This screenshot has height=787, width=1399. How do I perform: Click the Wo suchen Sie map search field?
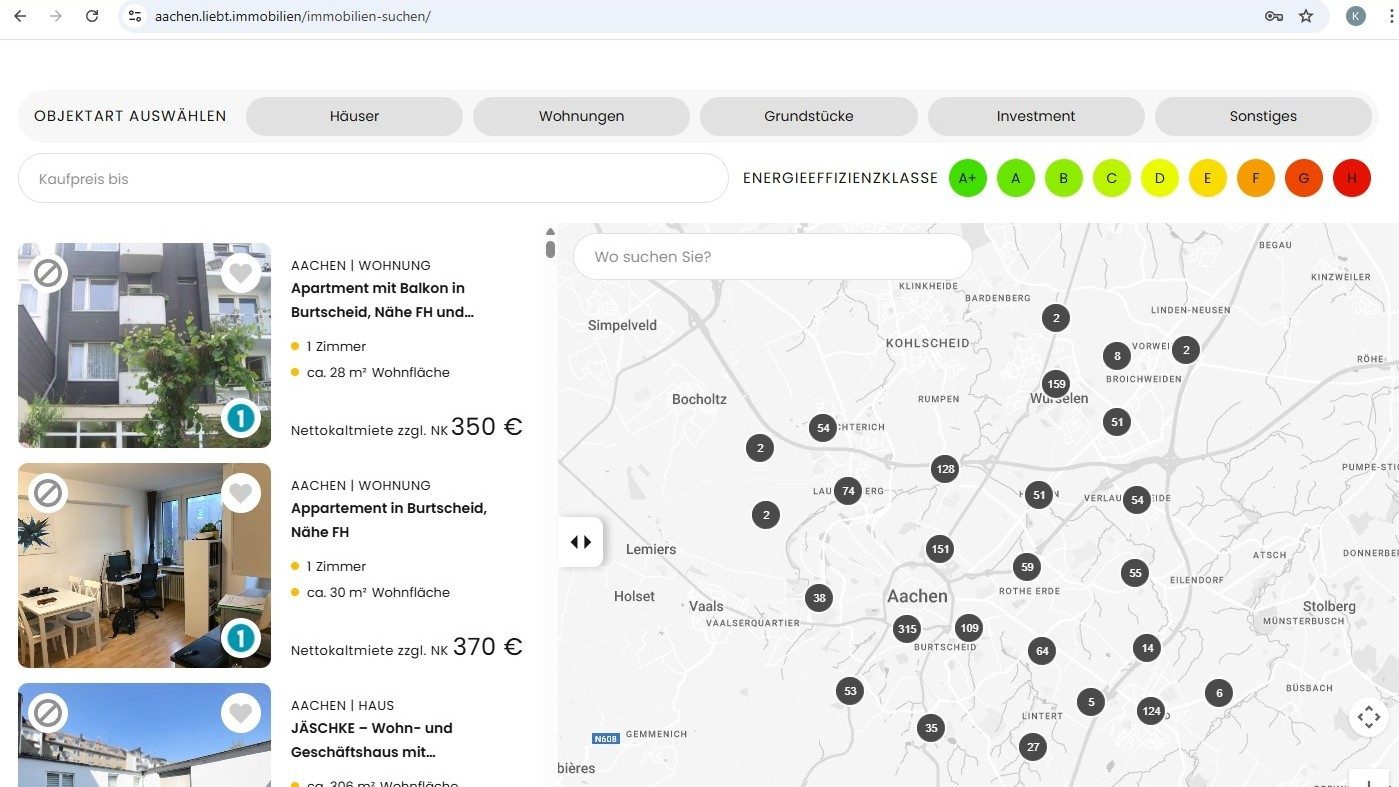click(x=772, y=256)
